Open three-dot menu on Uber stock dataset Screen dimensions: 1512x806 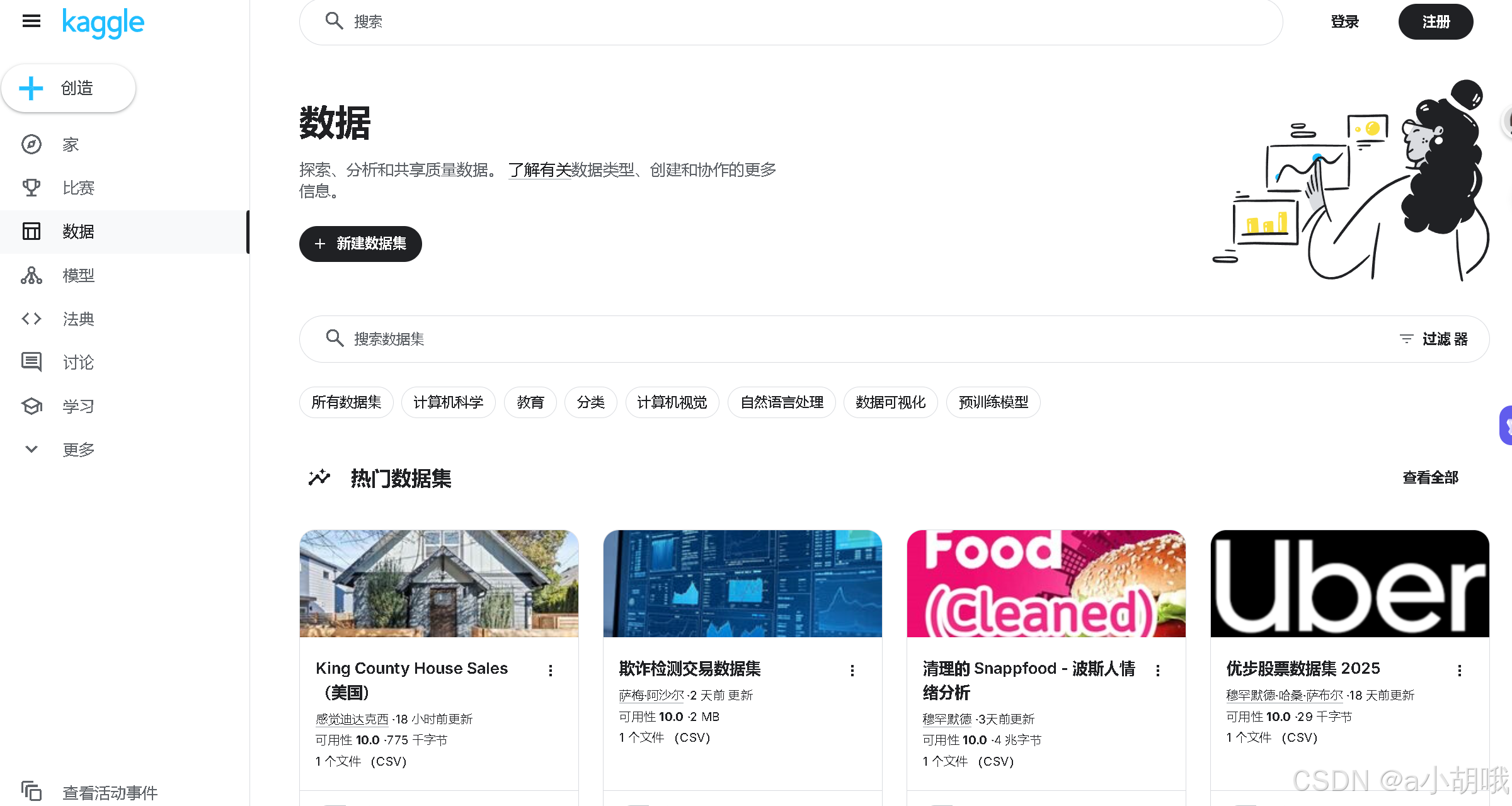[1460, 671]
